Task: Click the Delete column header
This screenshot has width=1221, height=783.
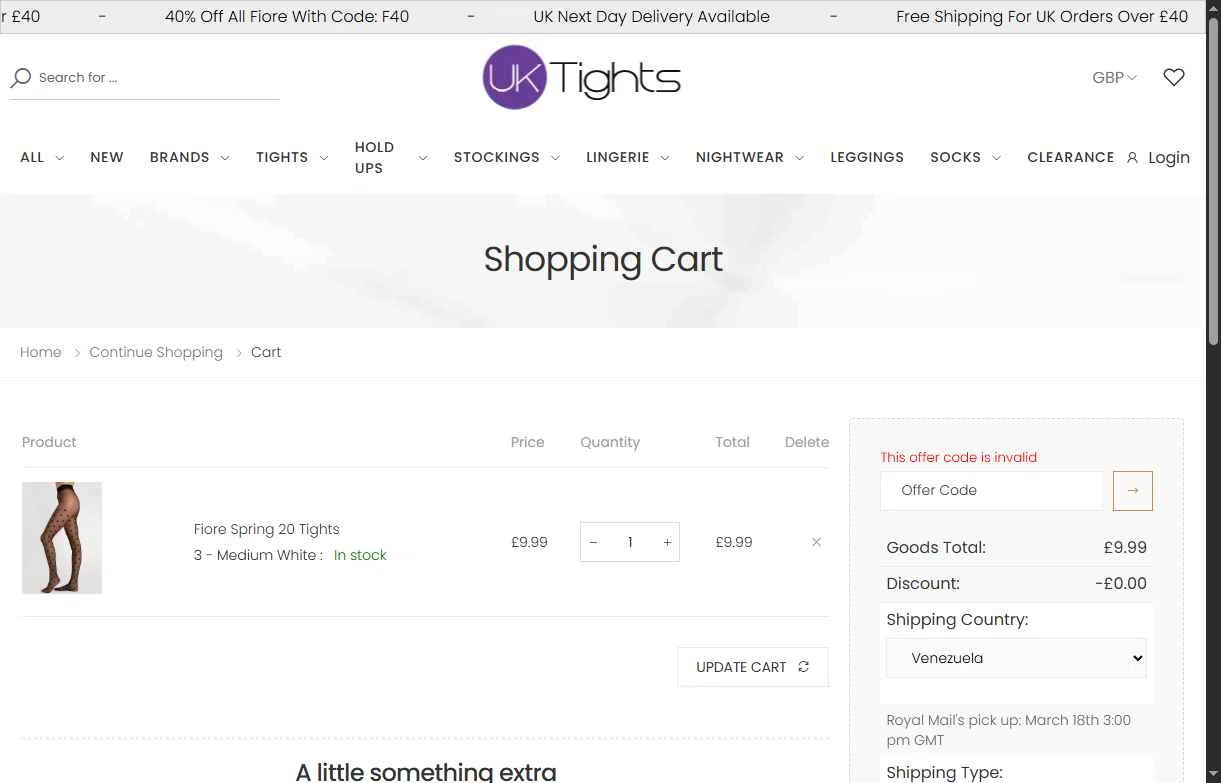Action: coord(807,442)
